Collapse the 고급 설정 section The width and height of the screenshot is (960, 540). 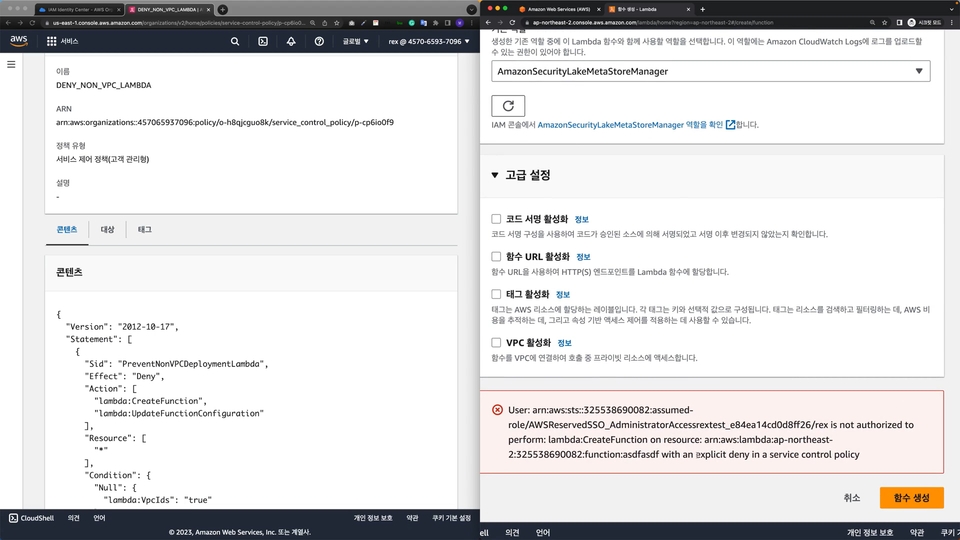coord(495,175)
